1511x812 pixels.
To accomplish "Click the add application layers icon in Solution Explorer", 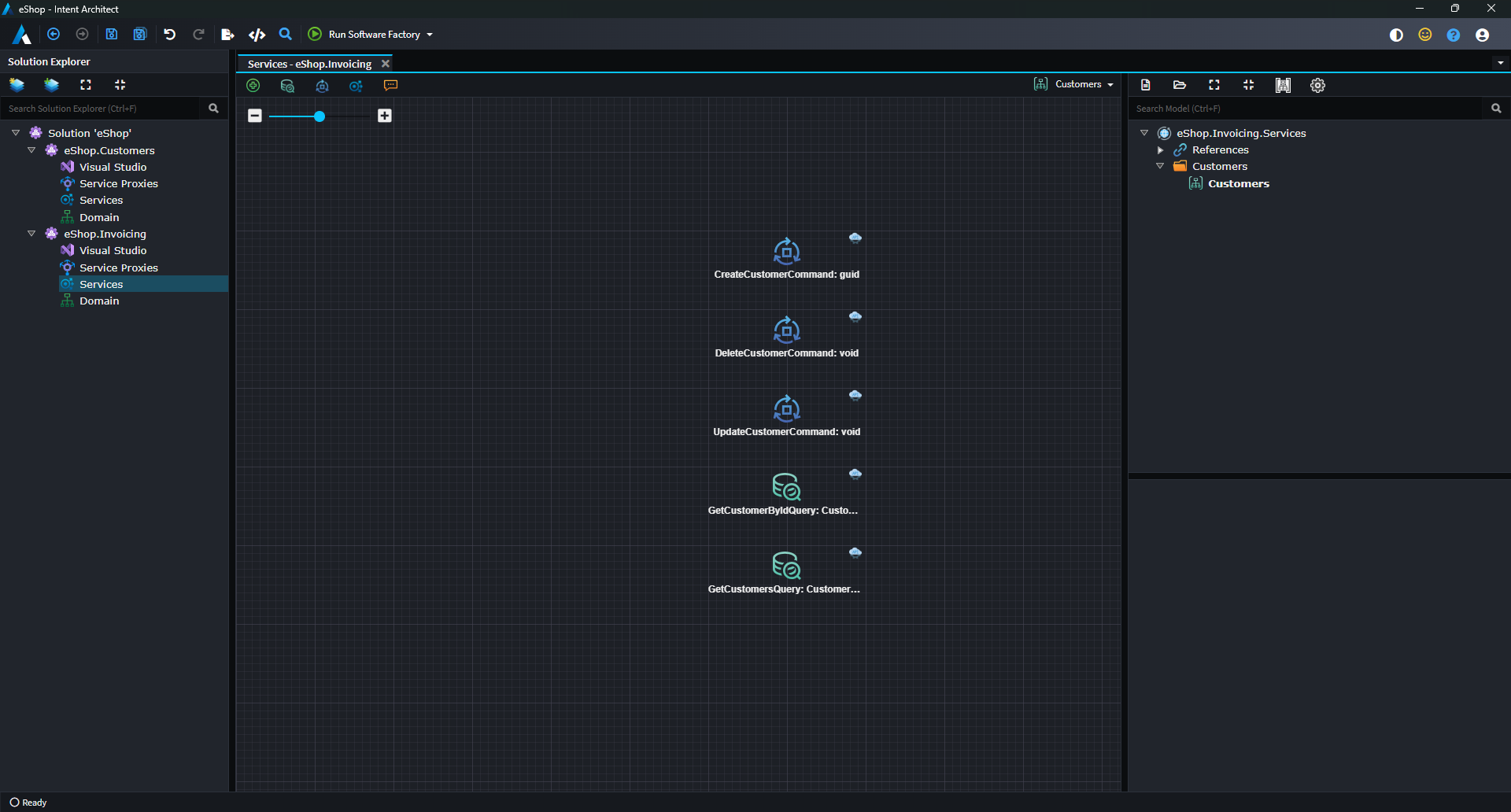I will pyautogui.click(x=51, y=84).
